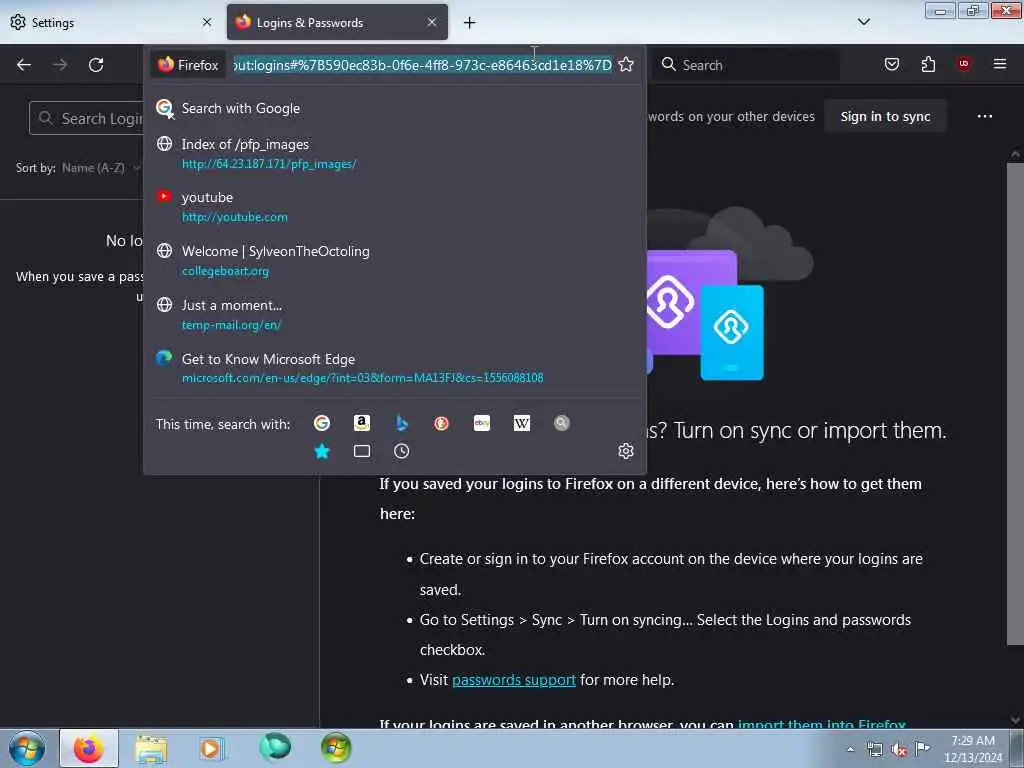Close the Settings tab

tap(207, 22)
